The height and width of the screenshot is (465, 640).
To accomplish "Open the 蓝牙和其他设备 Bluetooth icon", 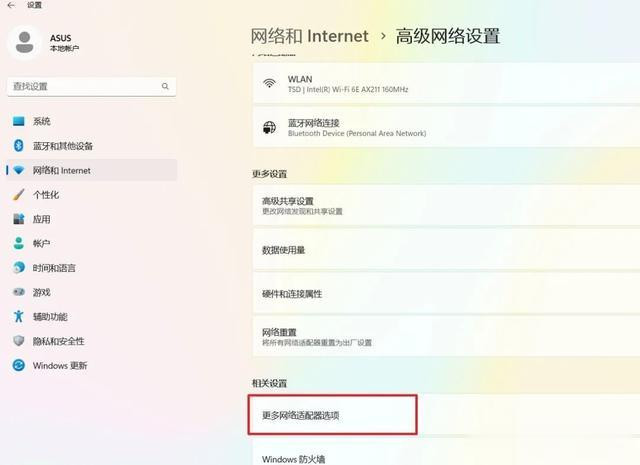I will (18, 145).
